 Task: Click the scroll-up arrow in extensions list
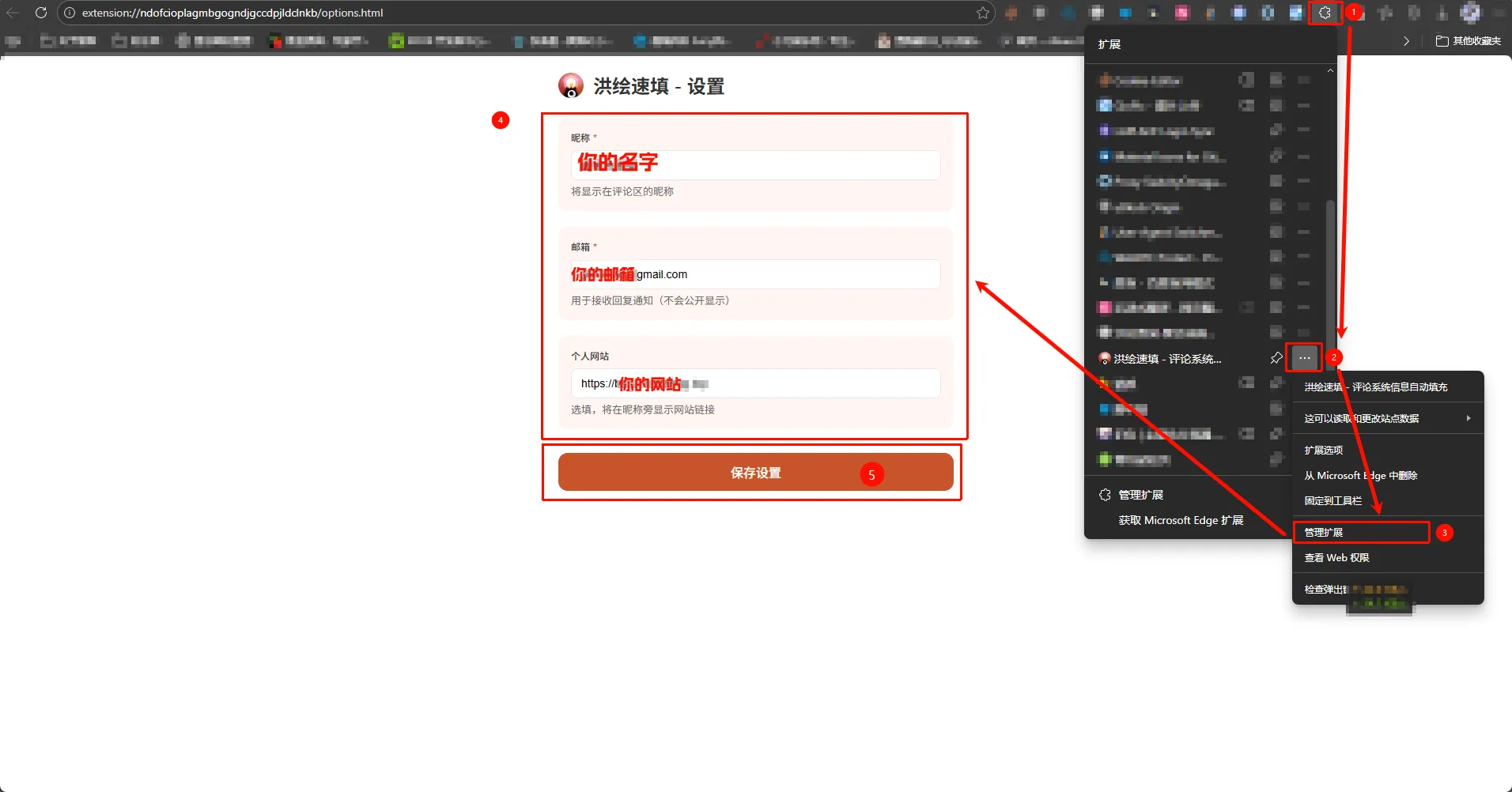[1330, 71]
